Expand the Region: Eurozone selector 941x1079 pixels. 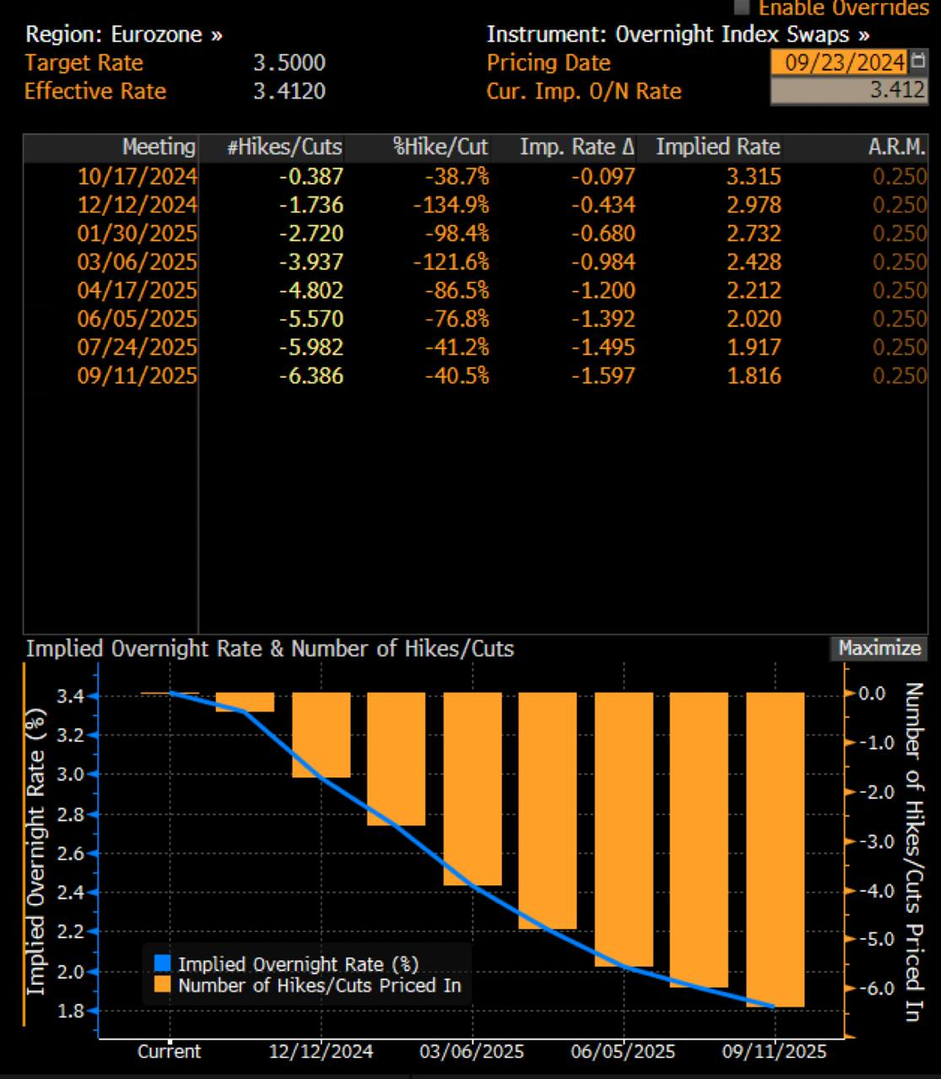pyautogui.click(x=124, y=34)
